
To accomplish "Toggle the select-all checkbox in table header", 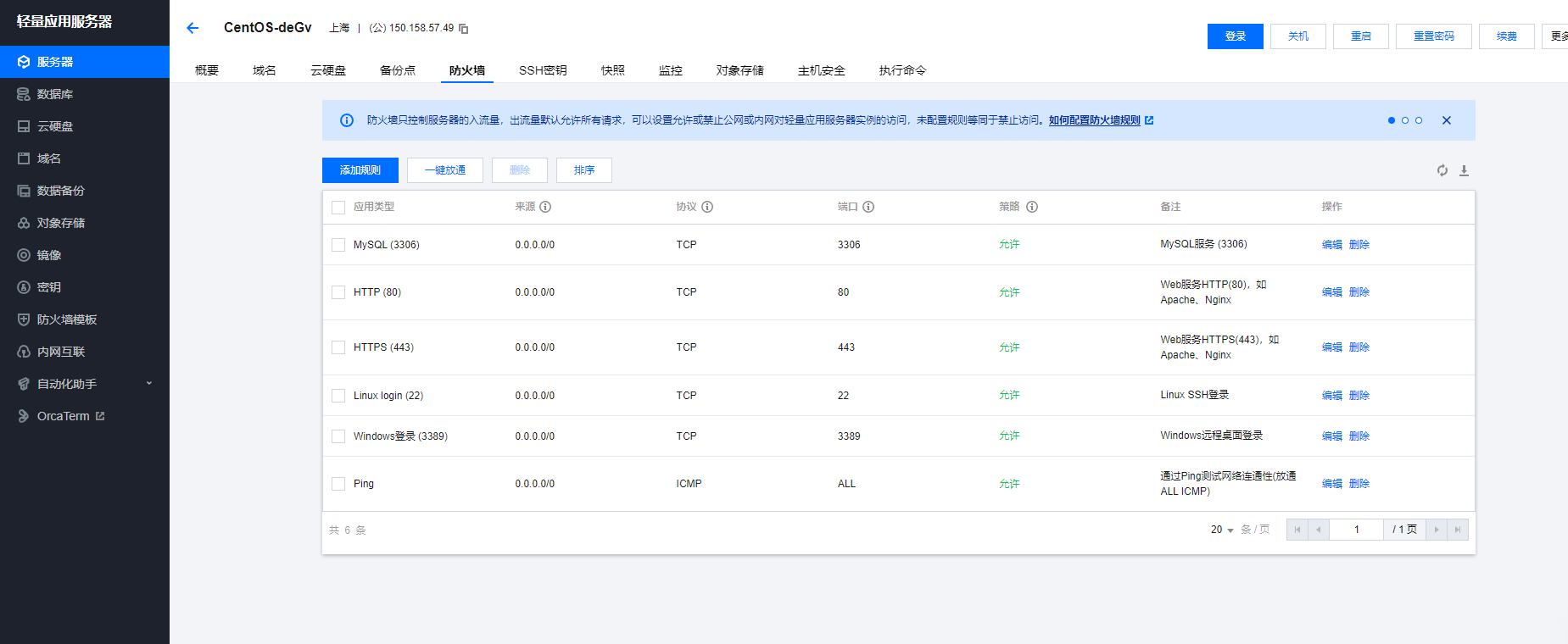I will pyautogui.click(x=338, y=208).
